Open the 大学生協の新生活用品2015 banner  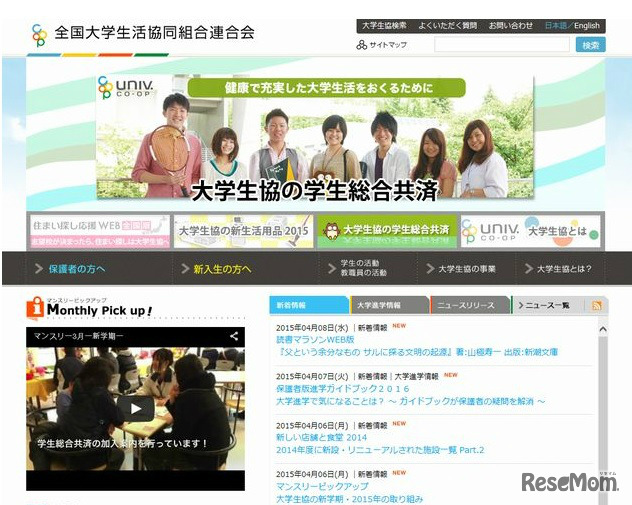click(x=243, y=231)
